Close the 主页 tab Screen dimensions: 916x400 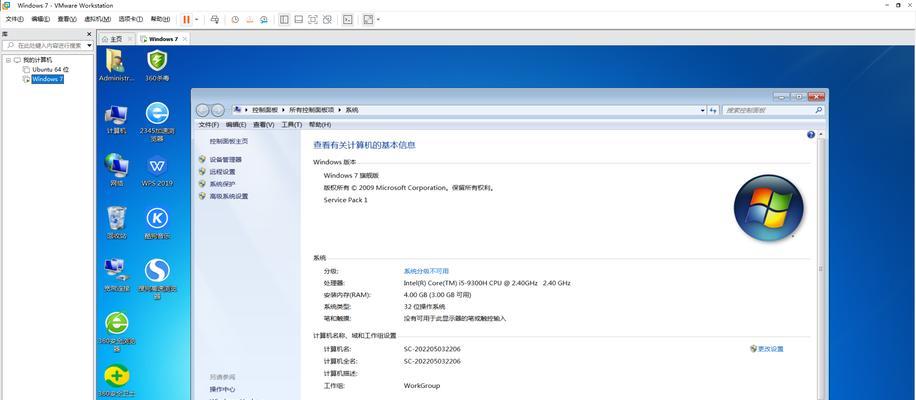coord(130,39)
